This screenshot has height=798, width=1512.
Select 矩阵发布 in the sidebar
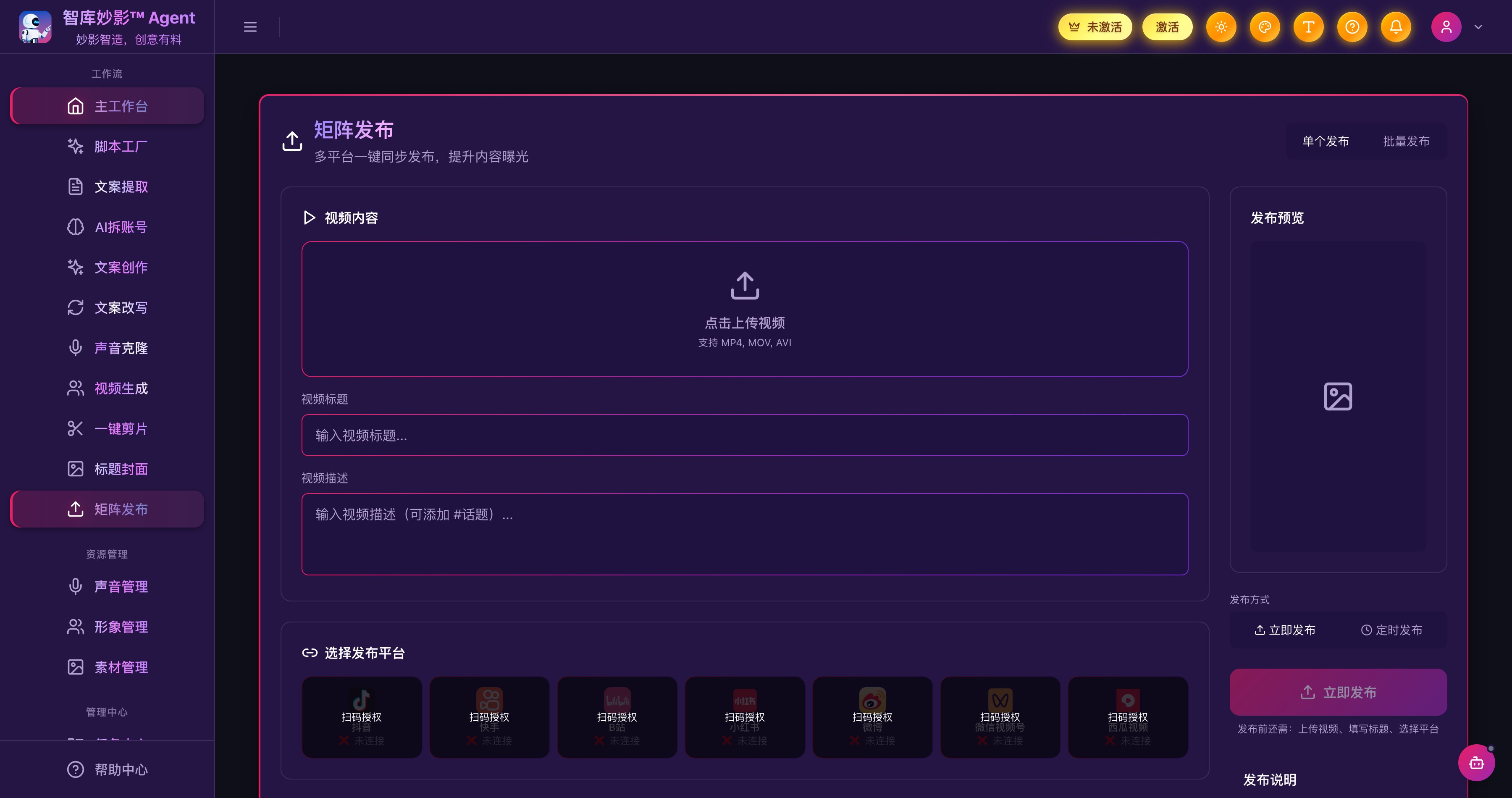[108, 509]
